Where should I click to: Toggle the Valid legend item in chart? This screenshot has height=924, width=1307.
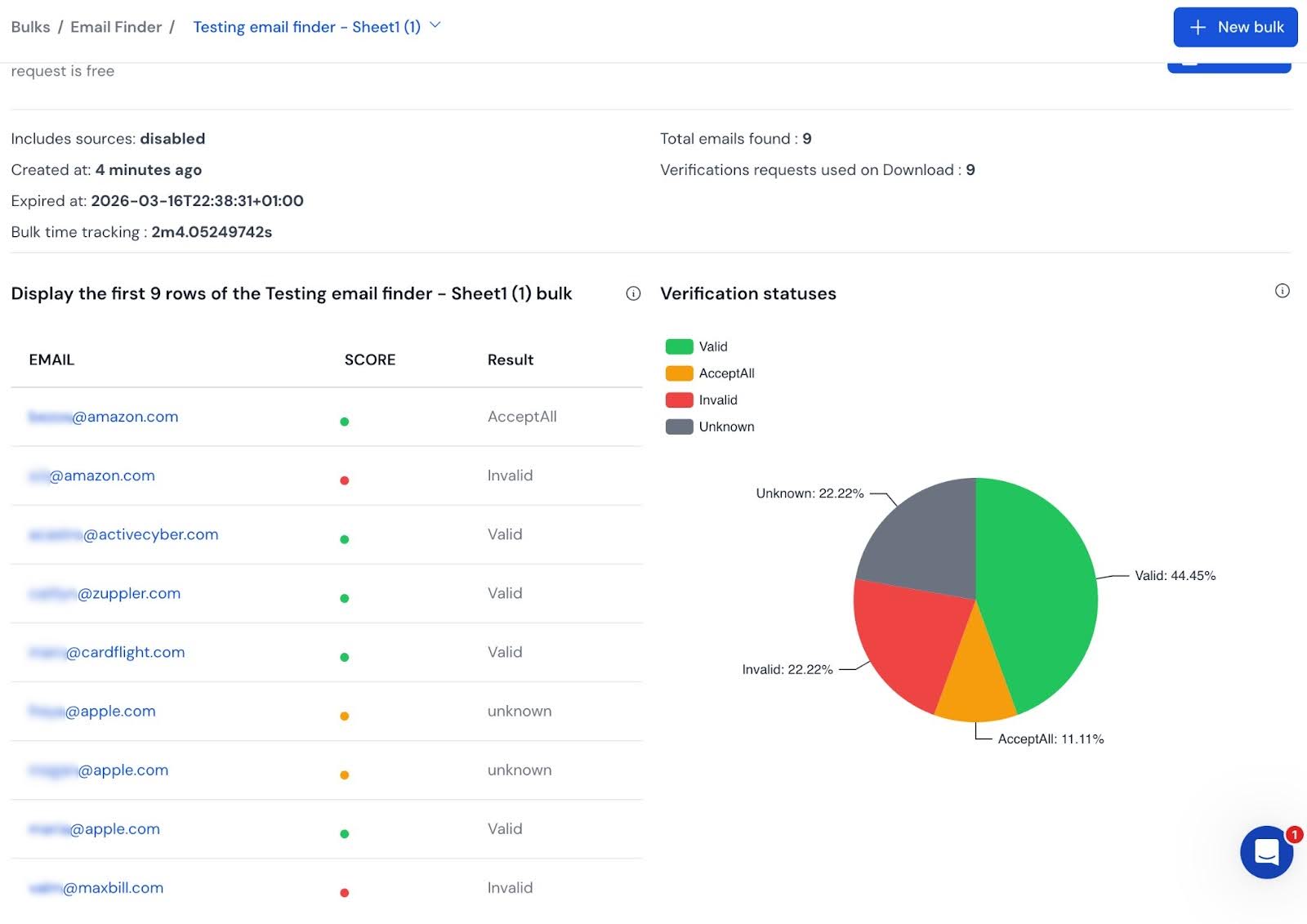tap(712, 346)
